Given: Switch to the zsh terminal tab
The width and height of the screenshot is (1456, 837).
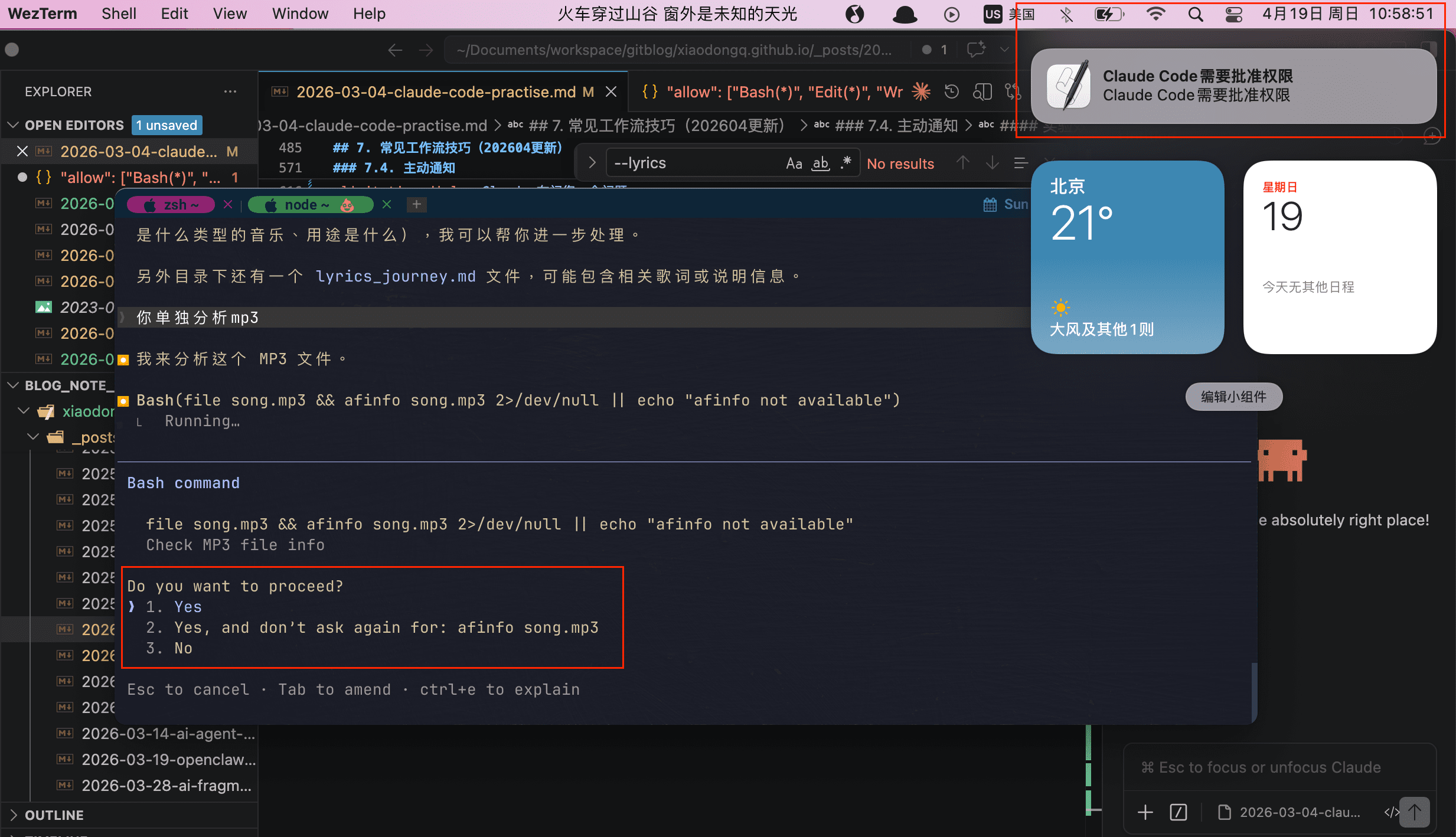Looking at the screenshot, I should point(171,205).
